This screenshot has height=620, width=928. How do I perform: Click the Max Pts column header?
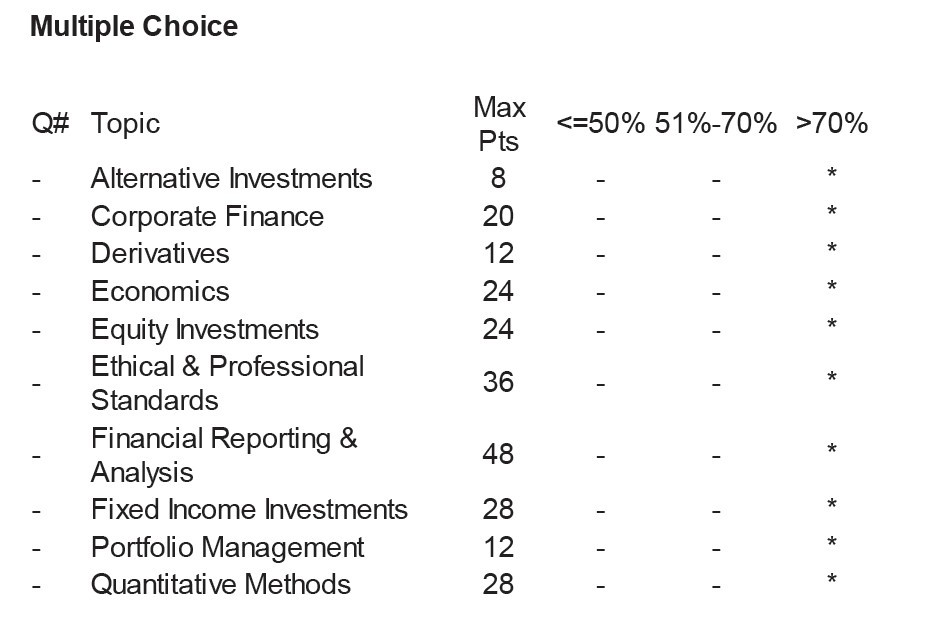coord(499,124)
